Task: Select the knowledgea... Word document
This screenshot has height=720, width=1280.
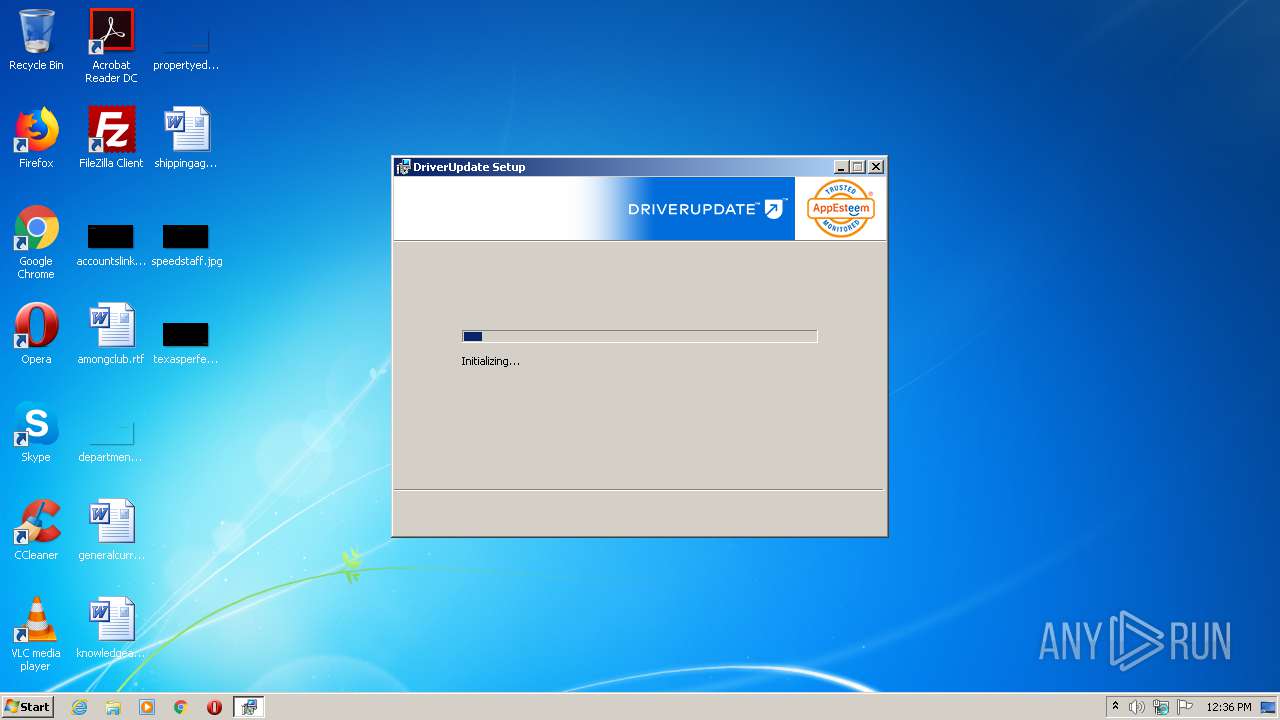Action: click(x=111, y=628)
